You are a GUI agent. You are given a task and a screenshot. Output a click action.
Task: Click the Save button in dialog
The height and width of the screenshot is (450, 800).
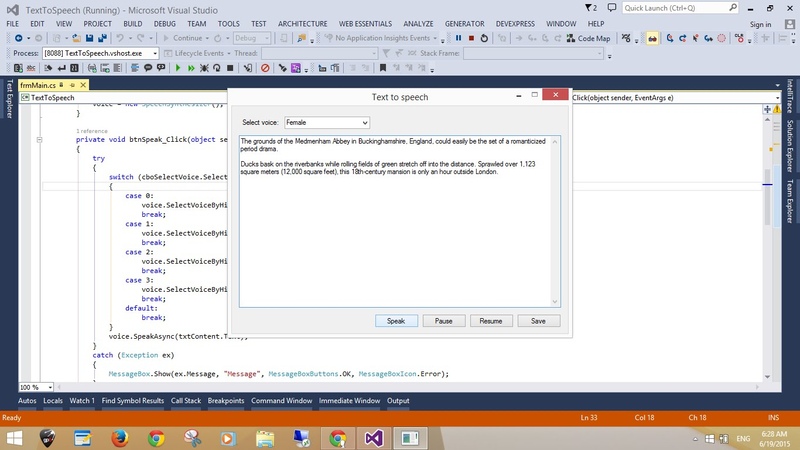pyautogui.click(x=538, y=321)
